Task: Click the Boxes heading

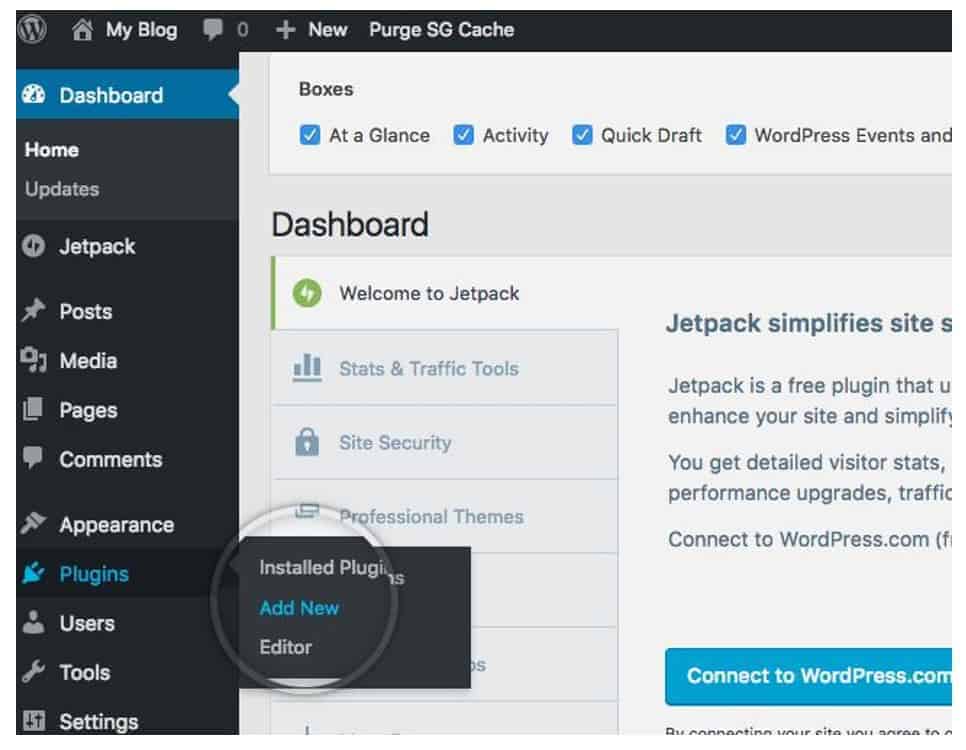Action: [326, 89]
